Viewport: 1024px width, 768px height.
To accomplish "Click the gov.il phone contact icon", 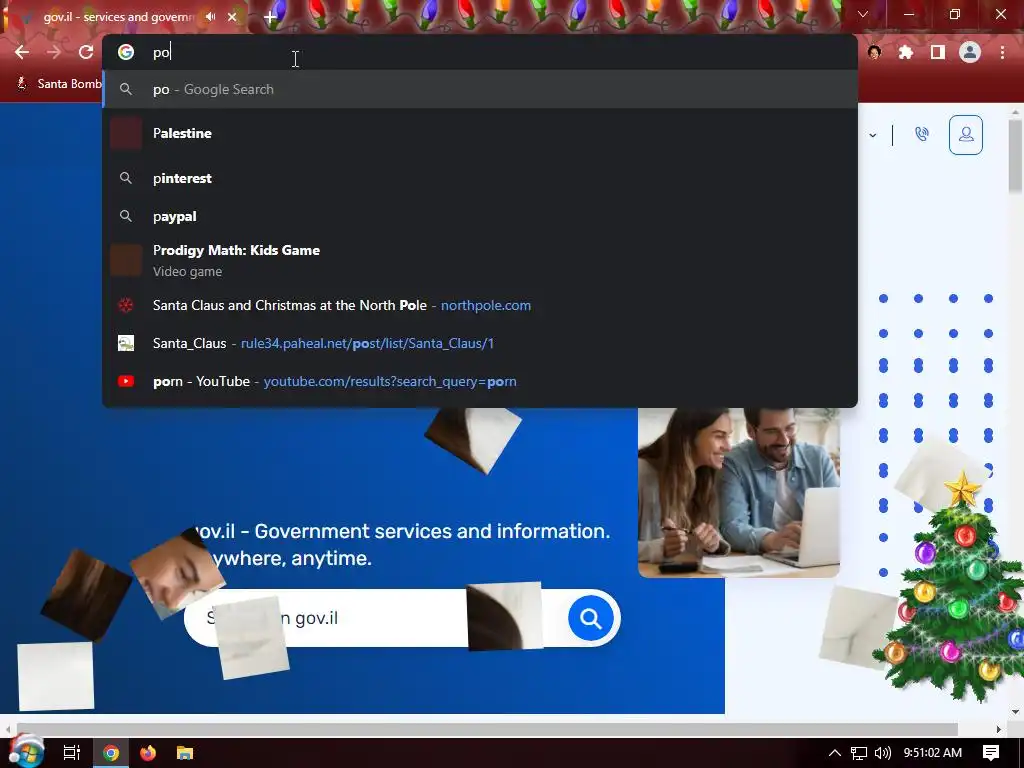I will click(921, 135).
